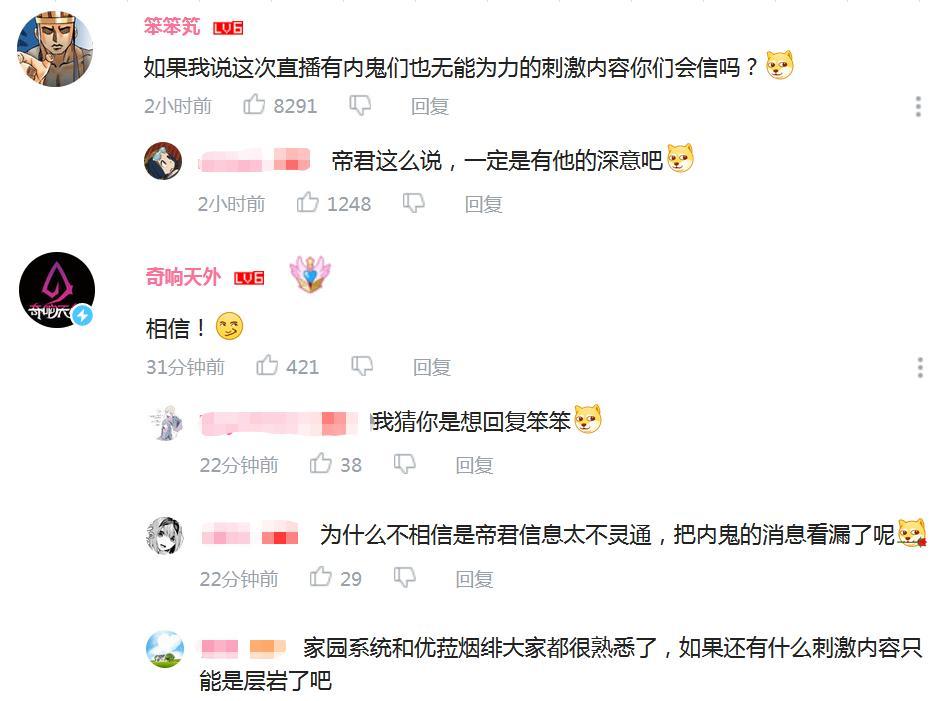
Task: Click the winged badge beside 奇响天外
Action: pyautogui.click(x=310, y=274)
